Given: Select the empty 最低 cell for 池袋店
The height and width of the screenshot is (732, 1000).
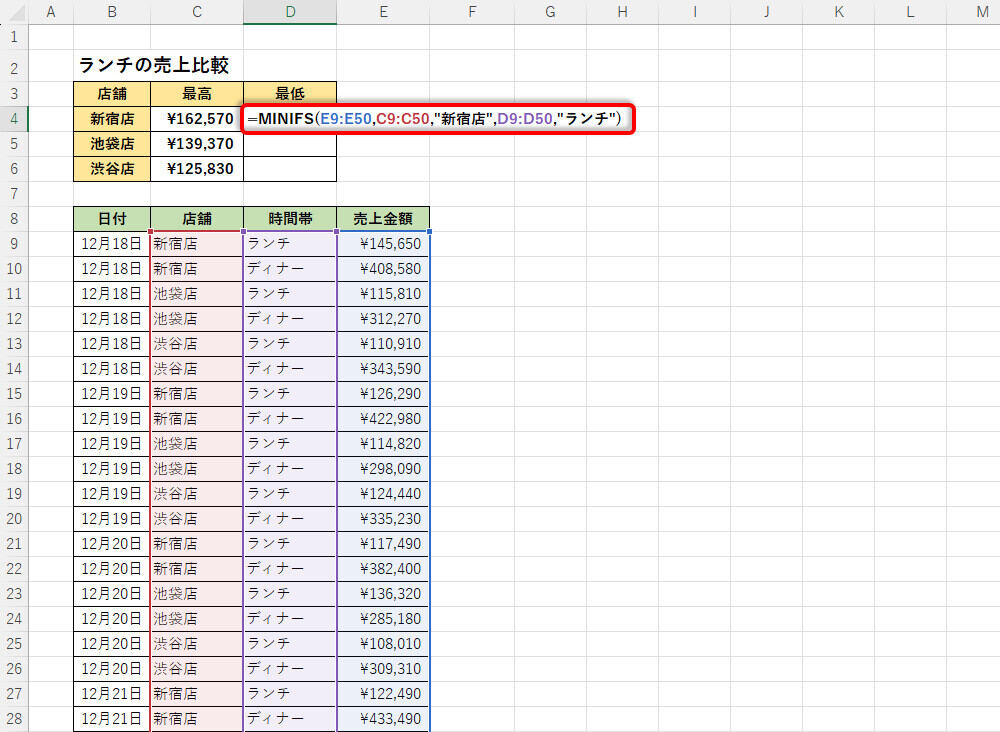Looking at the screenshot, I should (290, 144).
